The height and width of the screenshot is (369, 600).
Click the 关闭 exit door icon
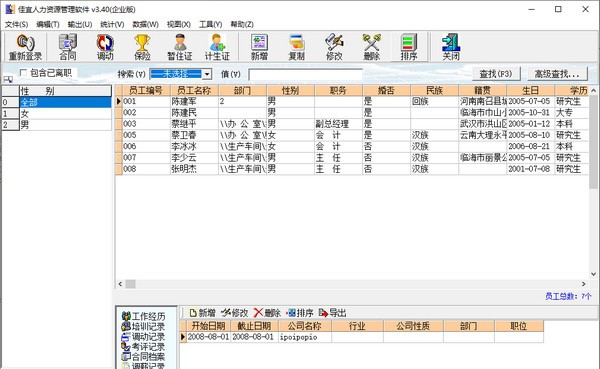click(x=451, y=47)
